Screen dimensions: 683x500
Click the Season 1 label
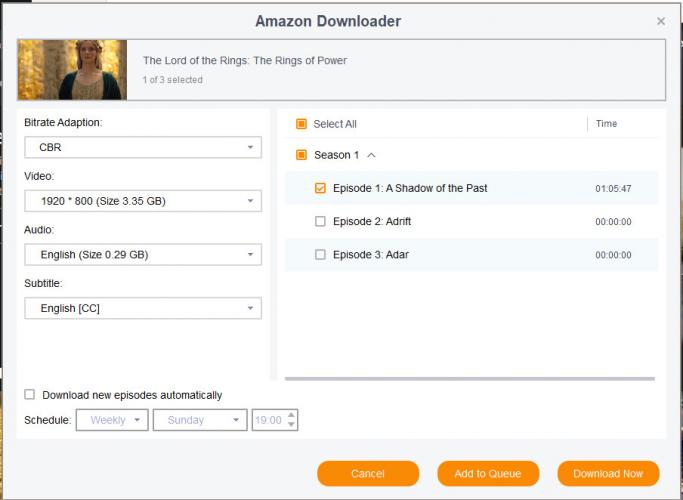(337, 155)
